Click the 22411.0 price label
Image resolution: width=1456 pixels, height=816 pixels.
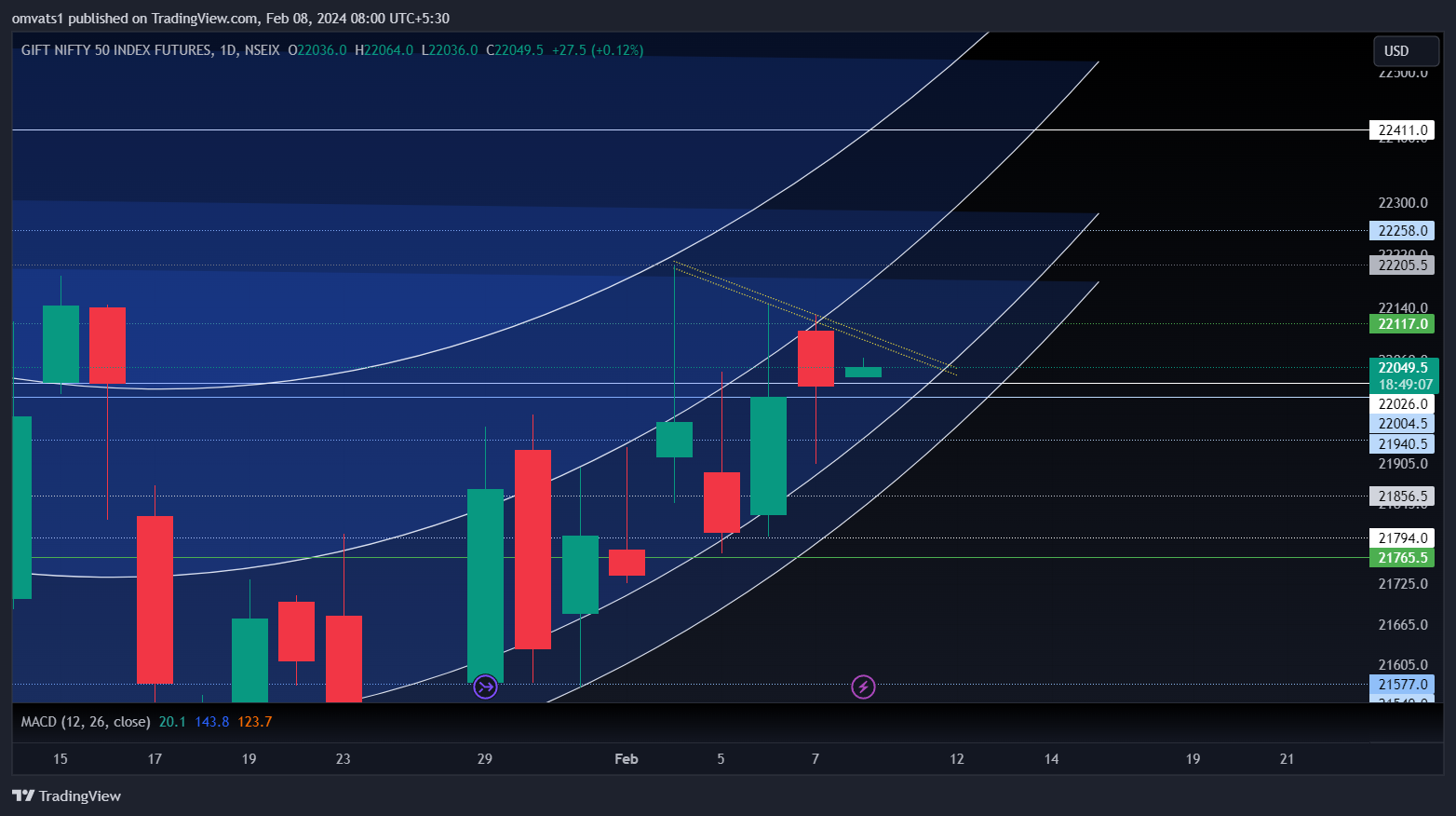click(x=1402, y=130)
